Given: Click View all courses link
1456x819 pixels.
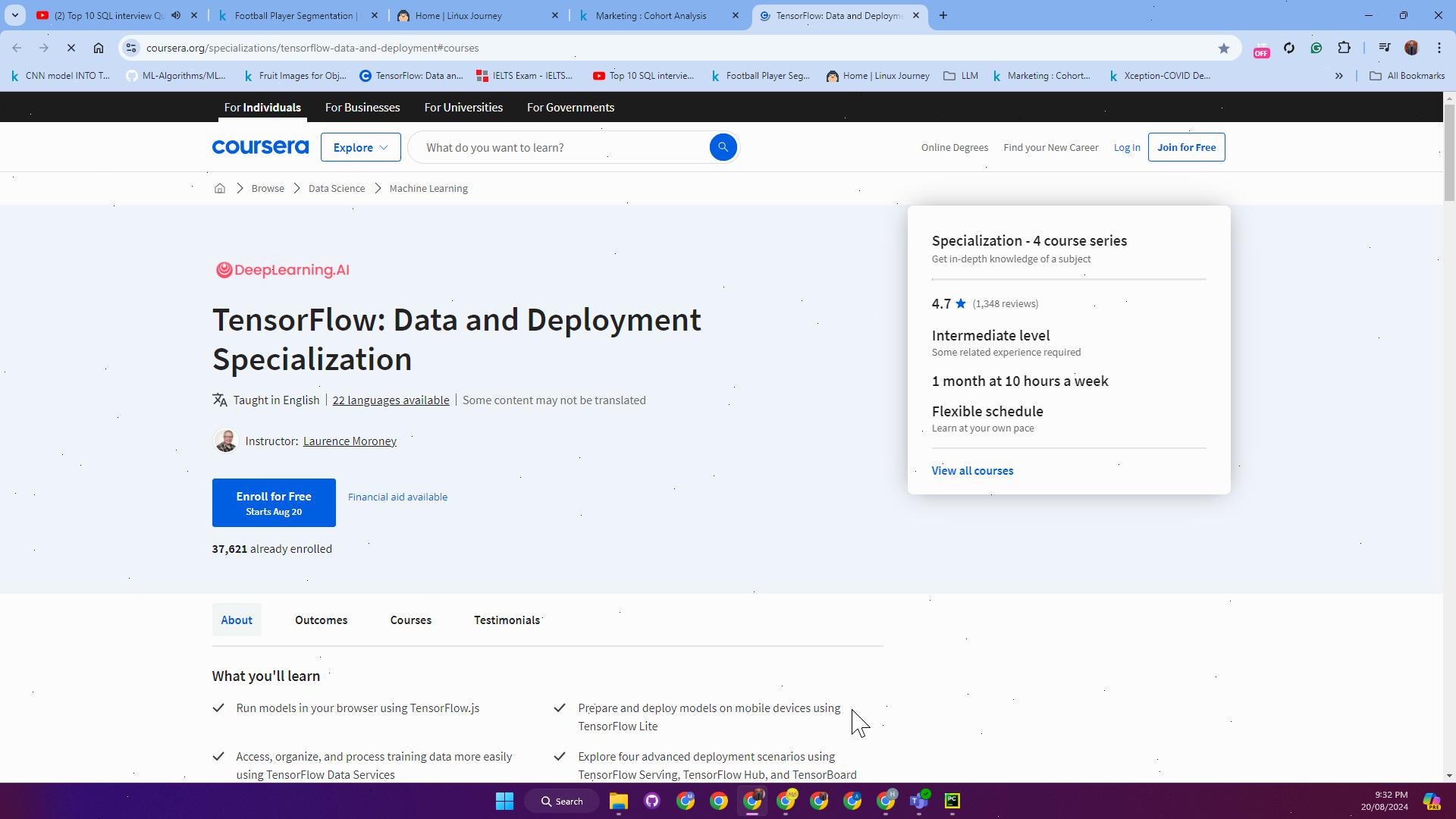Looking at the screenshot, I should pos(972,470).
